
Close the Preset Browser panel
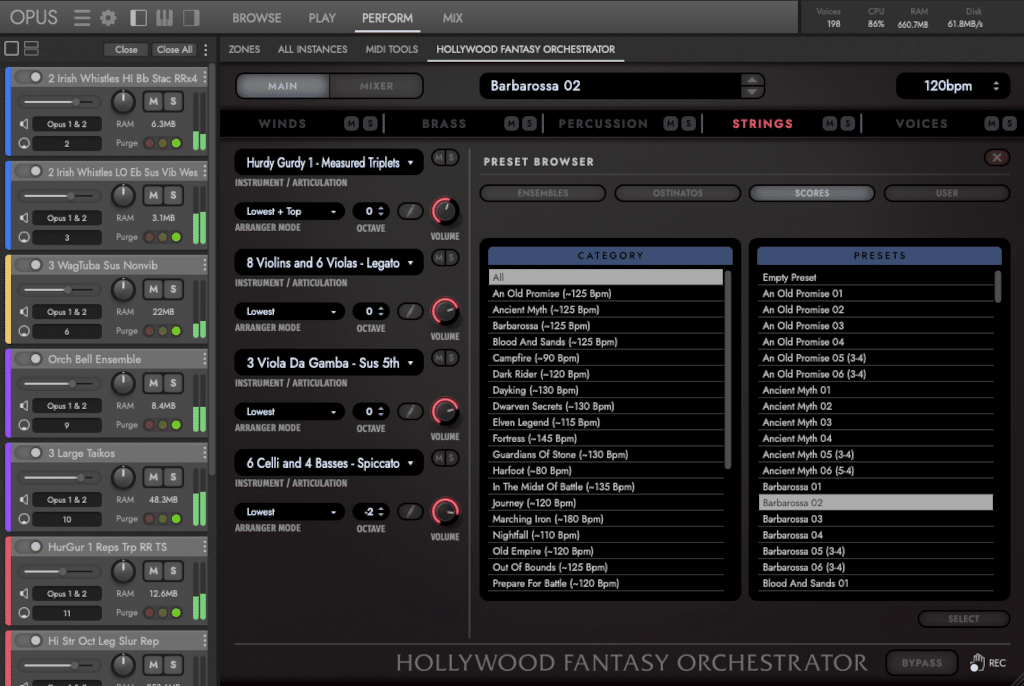click(x=997, y=157)
